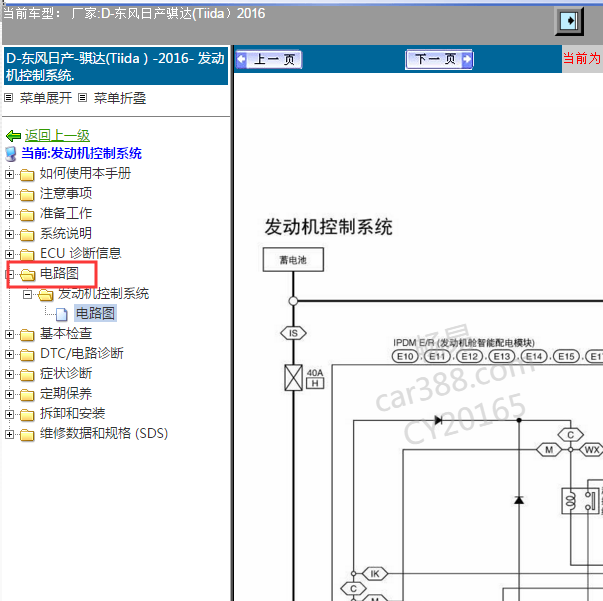603x601 pixels.
Task: Click the 当前:发动机控制系统 heading
Action: click(x=81, y=153)
